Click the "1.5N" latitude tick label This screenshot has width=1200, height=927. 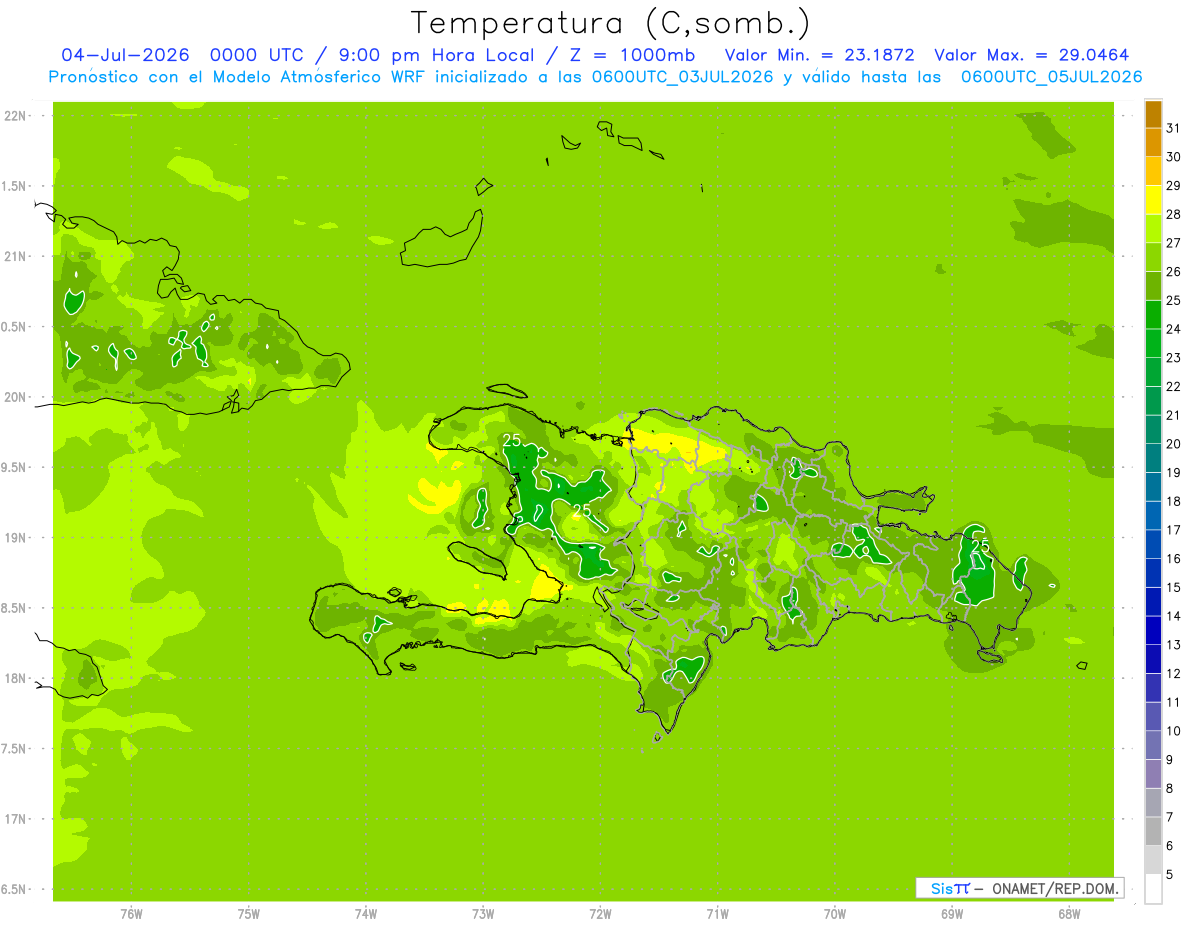tap(15, 186)
